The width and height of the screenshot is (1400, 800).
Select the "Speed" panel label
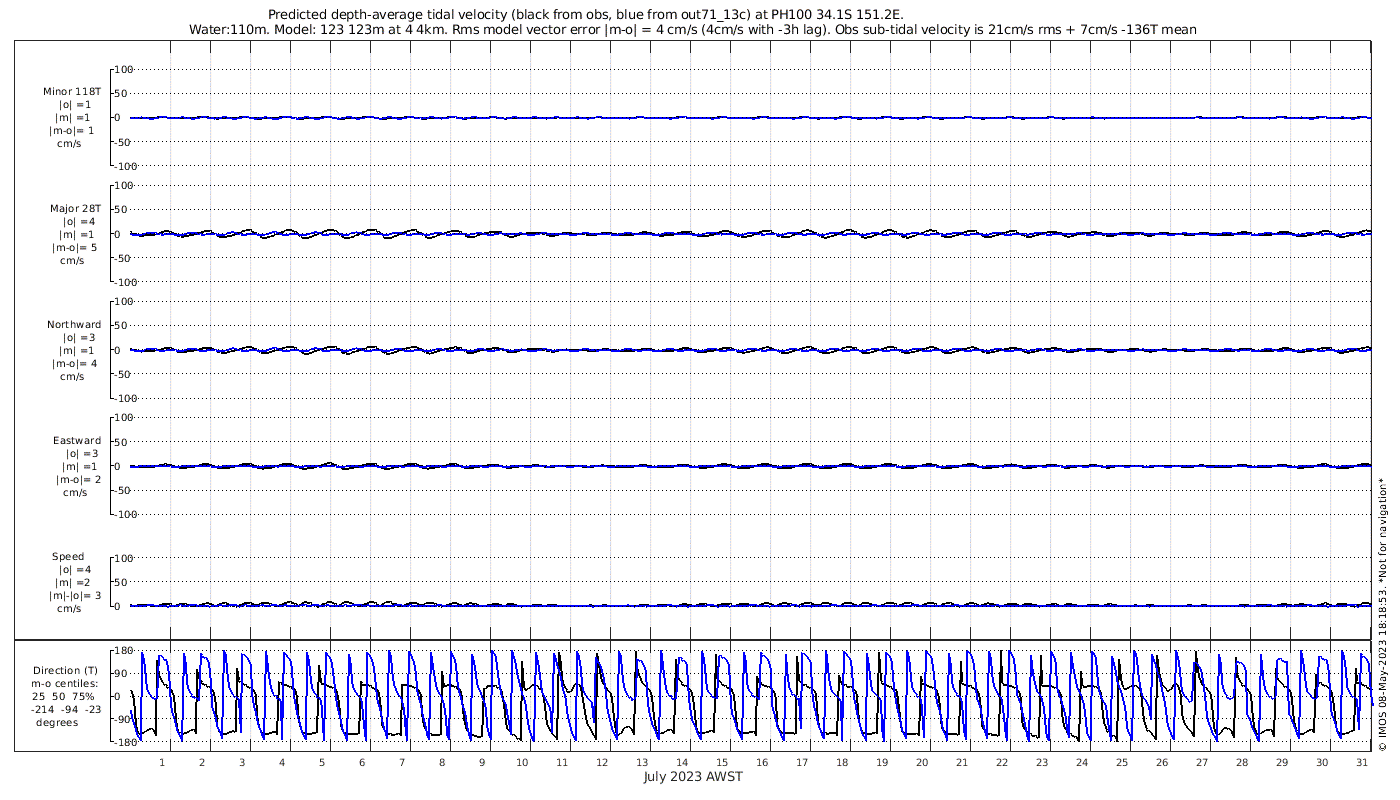tap(69, 556)
